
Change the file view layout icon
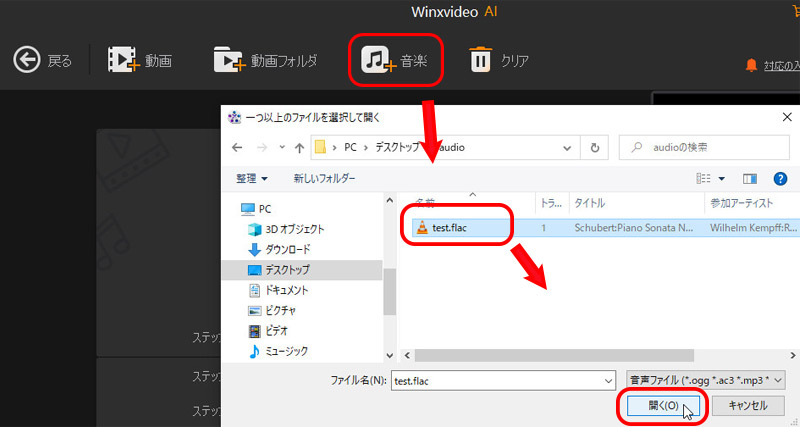tap(704, 179)
